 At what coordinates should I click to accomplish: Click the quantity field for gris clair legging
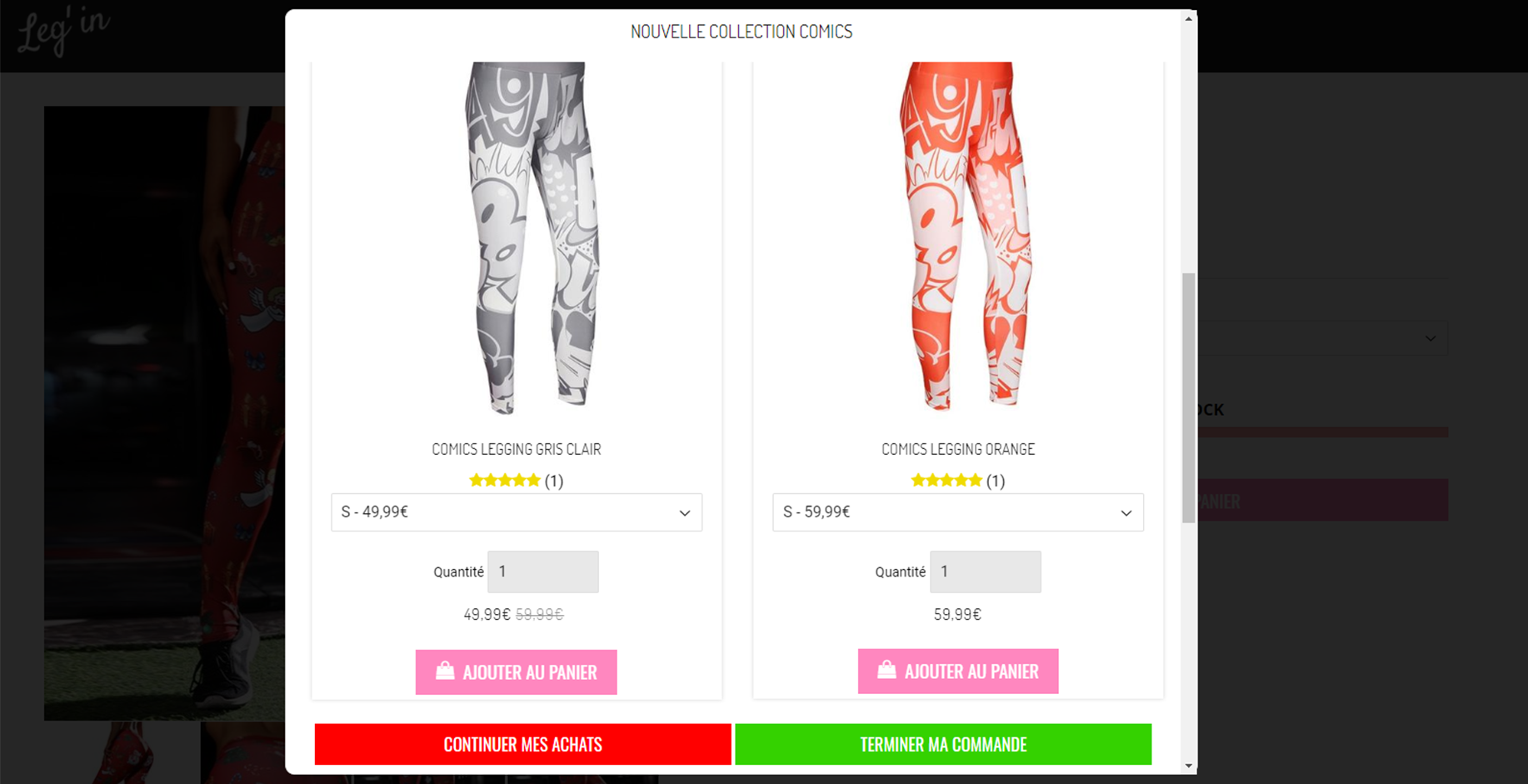coord(543,572)
